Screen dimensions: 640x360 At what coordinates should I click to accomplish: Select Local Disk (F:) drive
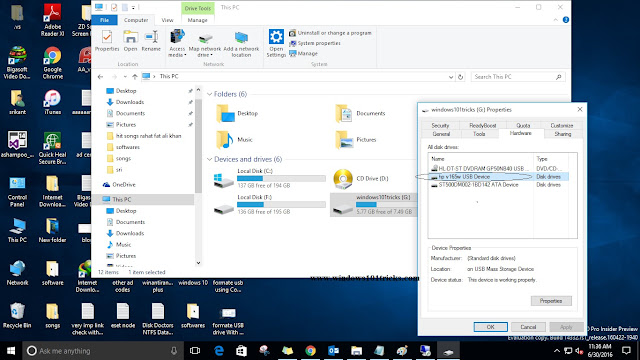(269, 204)
